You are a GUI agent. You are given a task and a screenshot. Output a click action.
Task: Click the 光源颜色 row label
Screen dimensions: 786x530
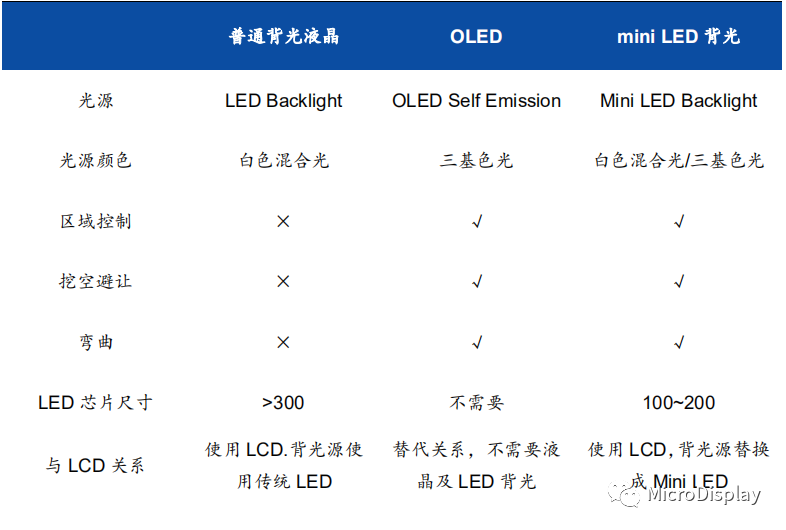(95, 160)
